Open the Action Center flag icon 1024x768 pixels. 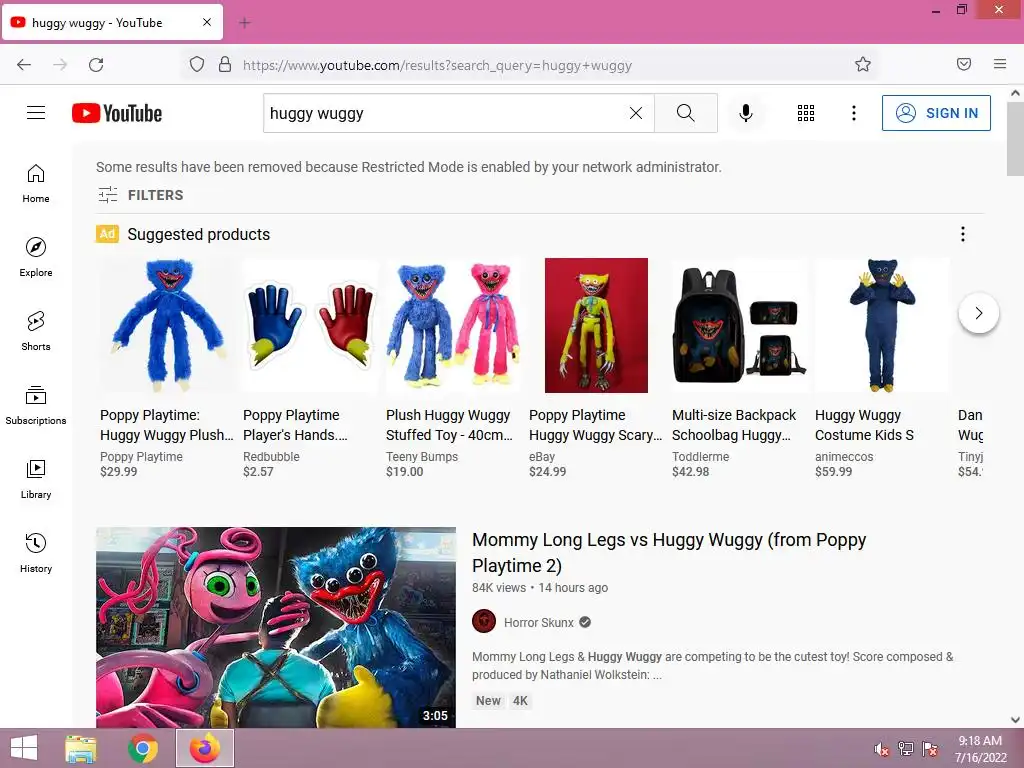tap(930, 749)
